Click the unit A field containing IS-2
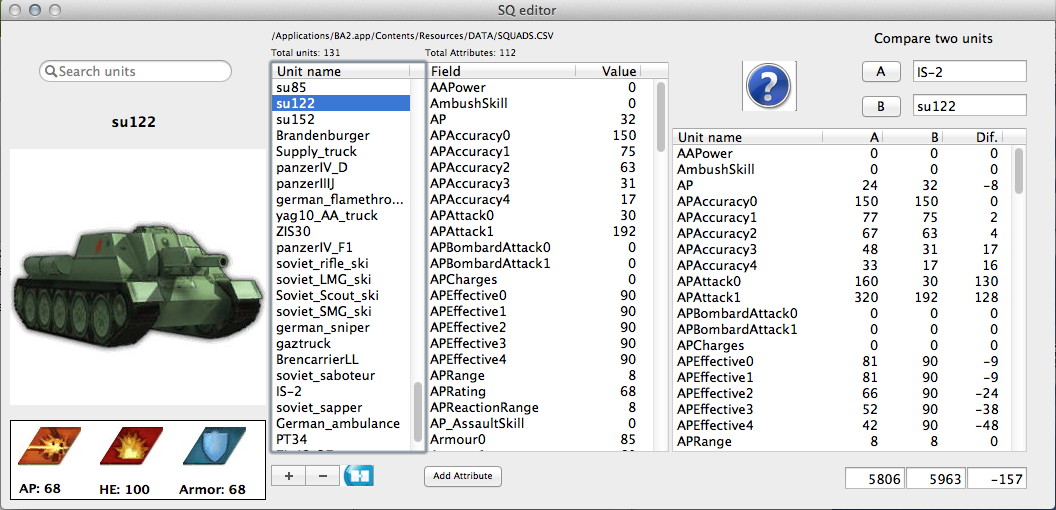The image size is (1056, 510). pyautogui.click(x=969, y=71)
